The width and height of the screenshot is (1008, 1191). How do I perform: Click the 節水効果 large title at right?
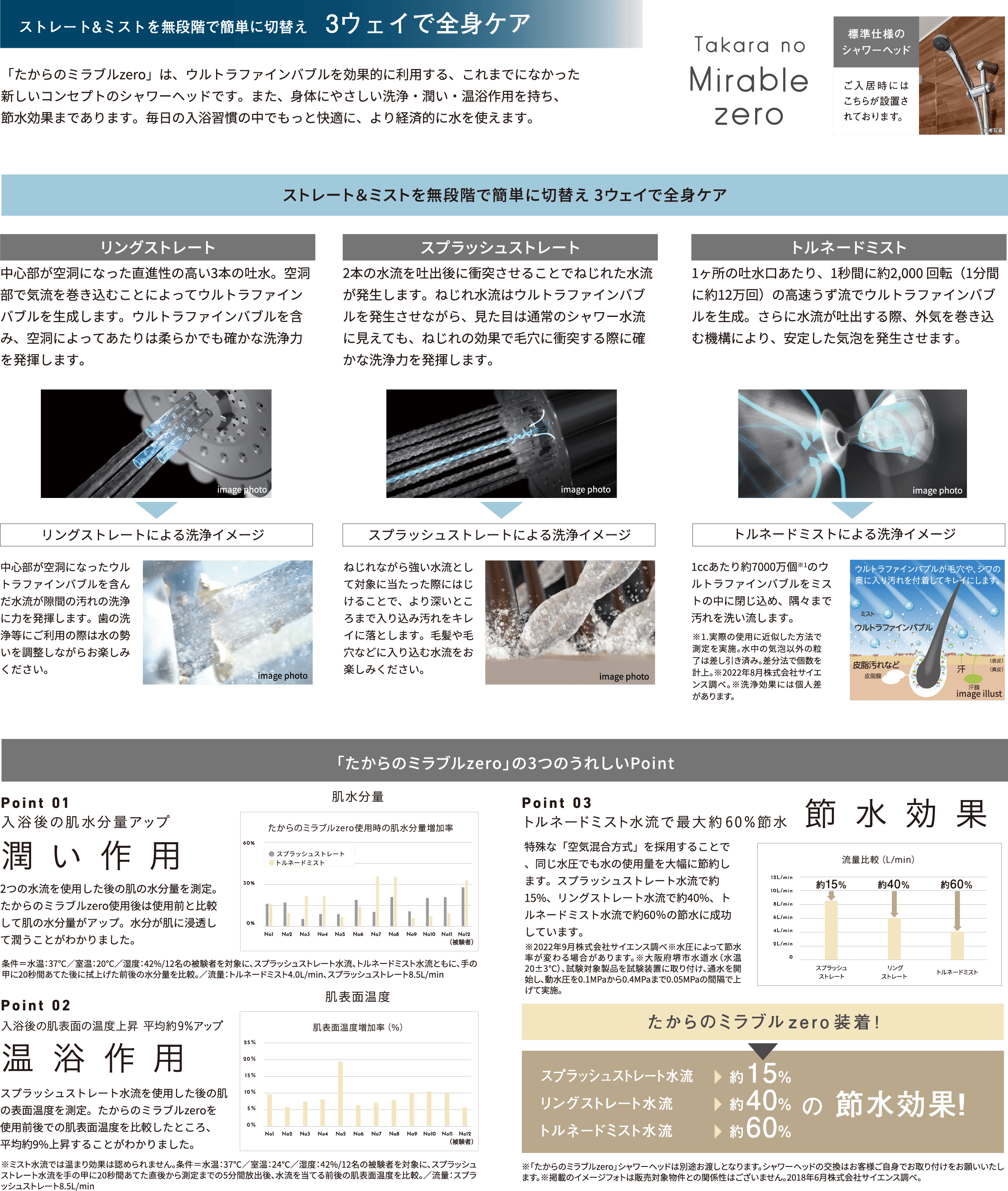click(895, 813)
